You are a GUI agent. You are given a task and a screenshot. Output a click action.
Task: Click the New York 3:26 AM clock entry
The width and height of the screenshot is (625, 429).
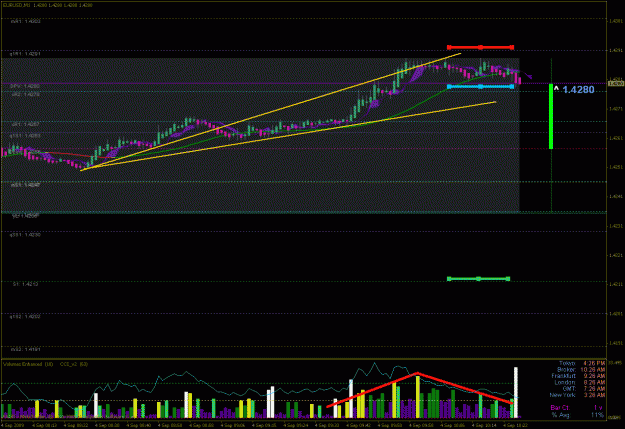577,395
